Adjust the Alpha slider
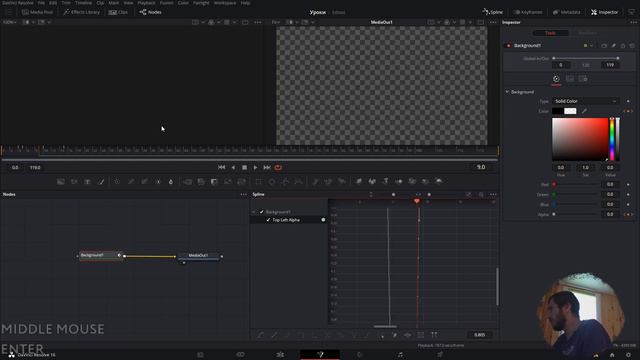Screen dimensions: 640x360 click(576, 214)
